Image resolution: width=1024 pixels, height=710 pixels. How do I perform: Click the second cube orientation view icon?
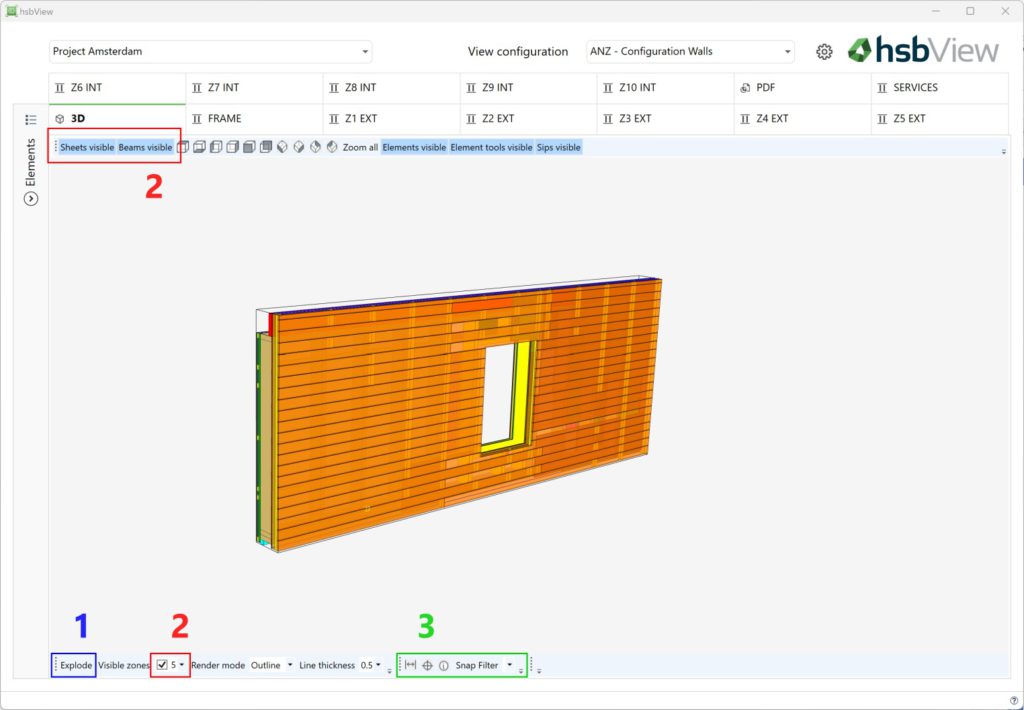click(x=199, y=147)
